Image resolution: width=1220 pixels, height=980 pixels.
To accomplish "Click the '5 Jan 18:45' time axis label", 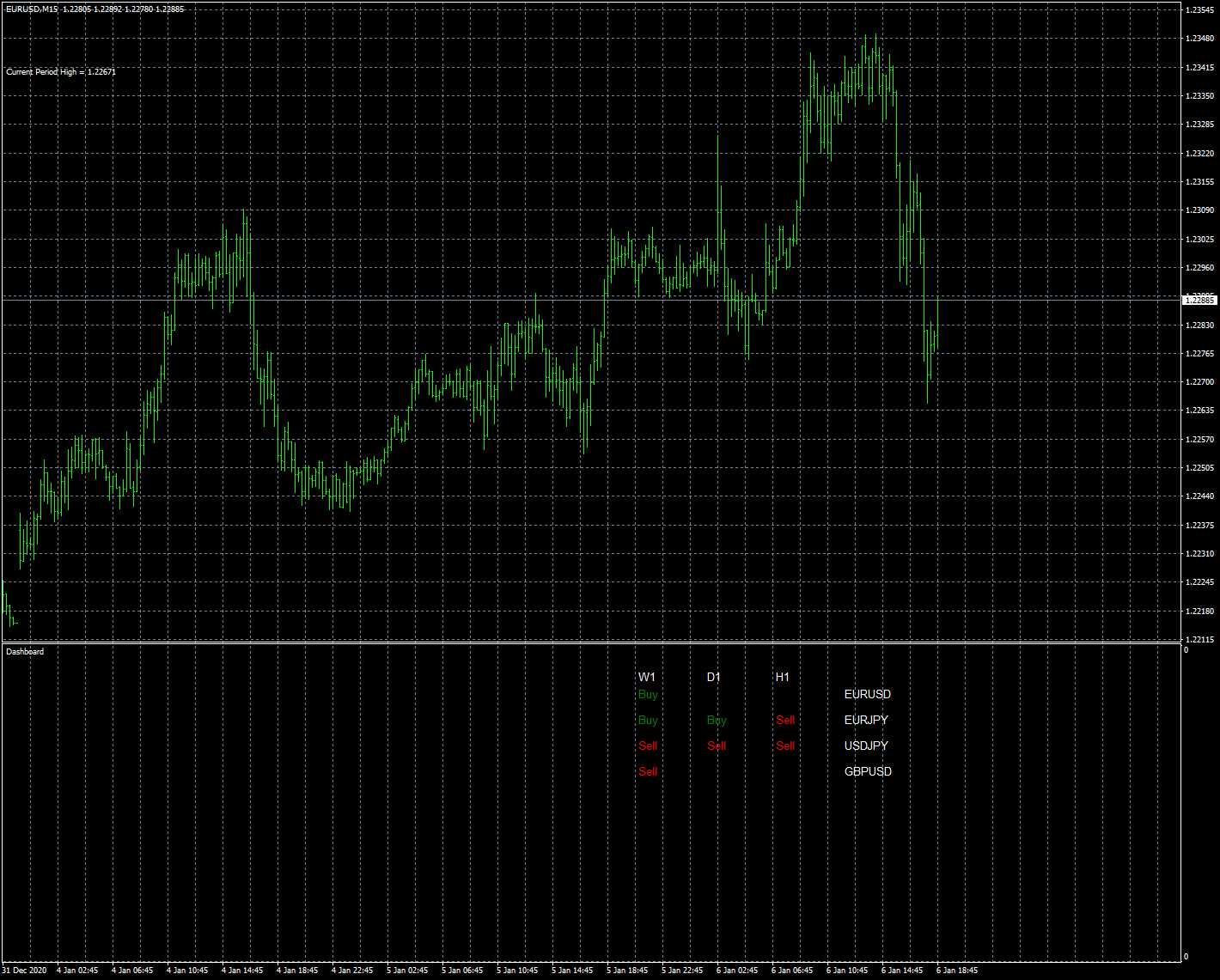I will (627, 971).
